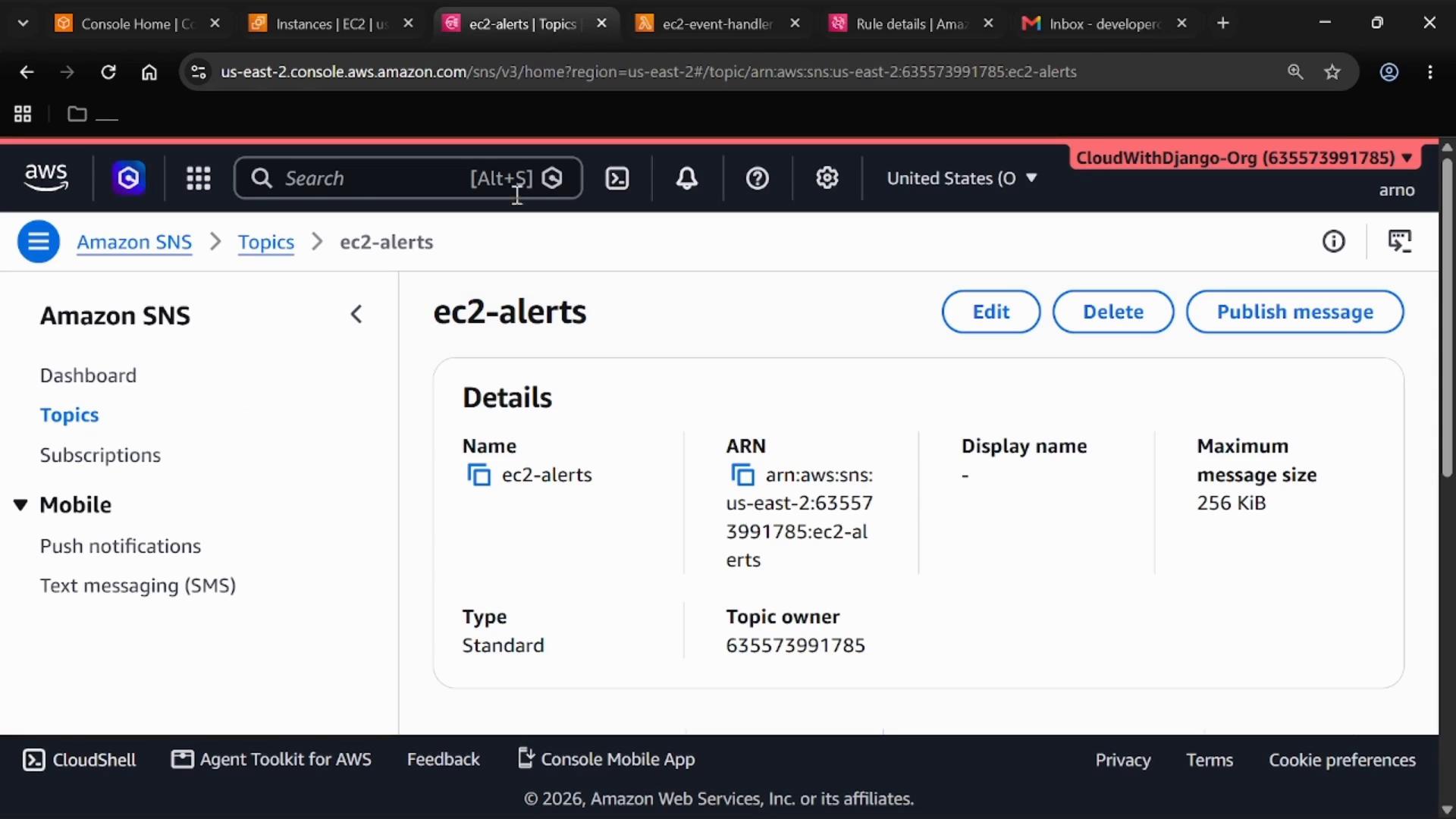The width and height of the screenshot is (1456, 819).
Task: Open the browser zoom magnifier icon
Action: pos(1295,72)
